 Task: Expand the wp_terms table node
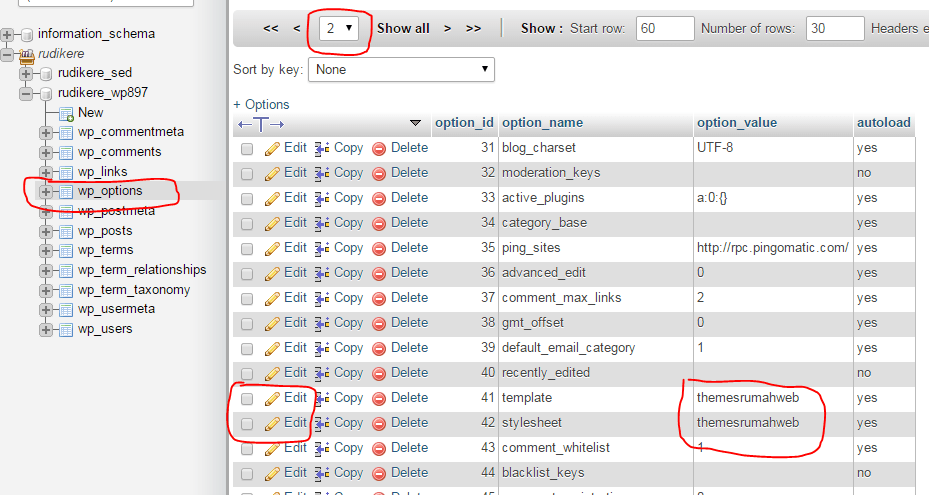(46, 250)
